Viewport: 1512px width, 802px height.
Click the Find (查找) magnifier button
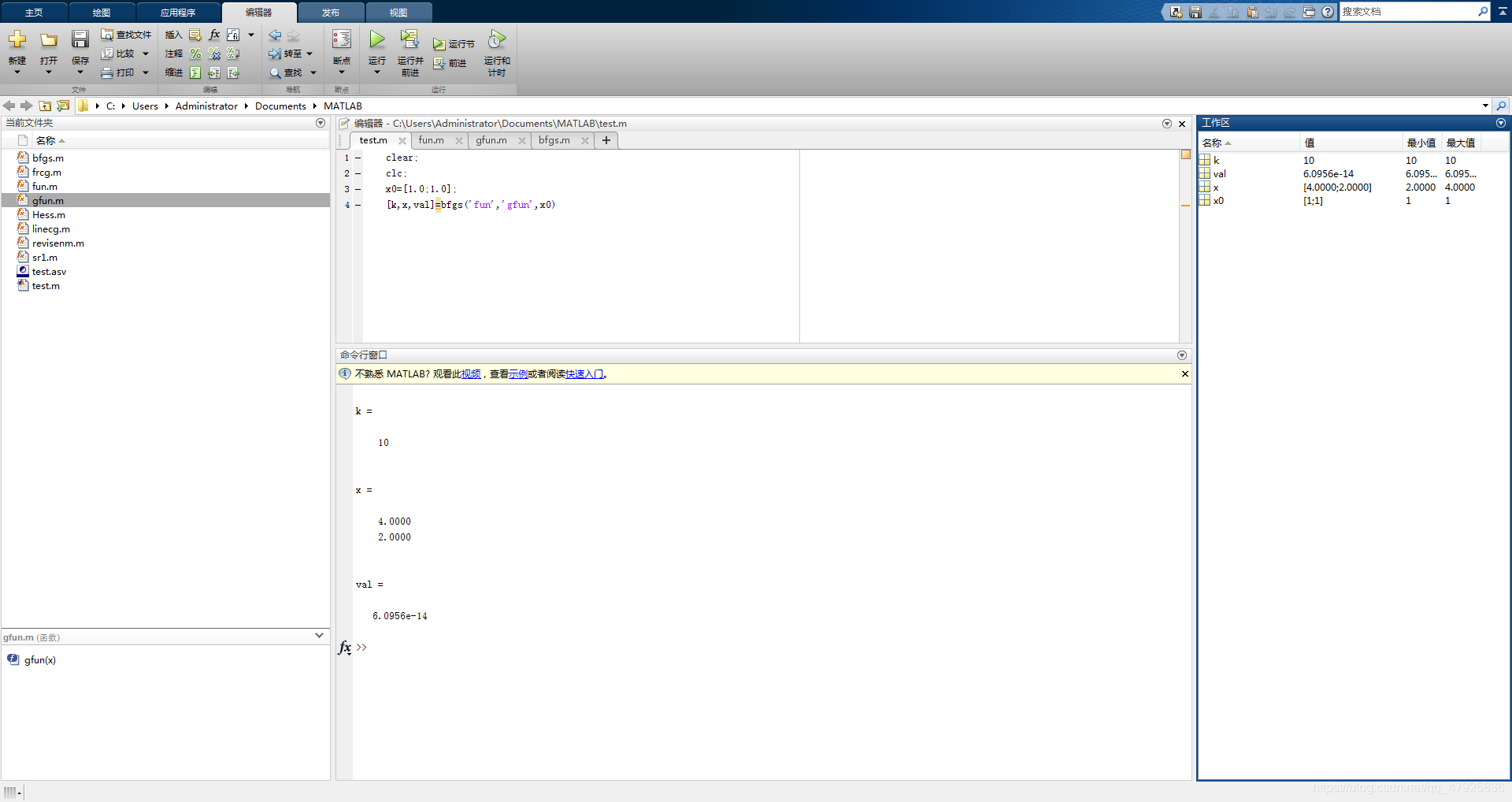285,72
